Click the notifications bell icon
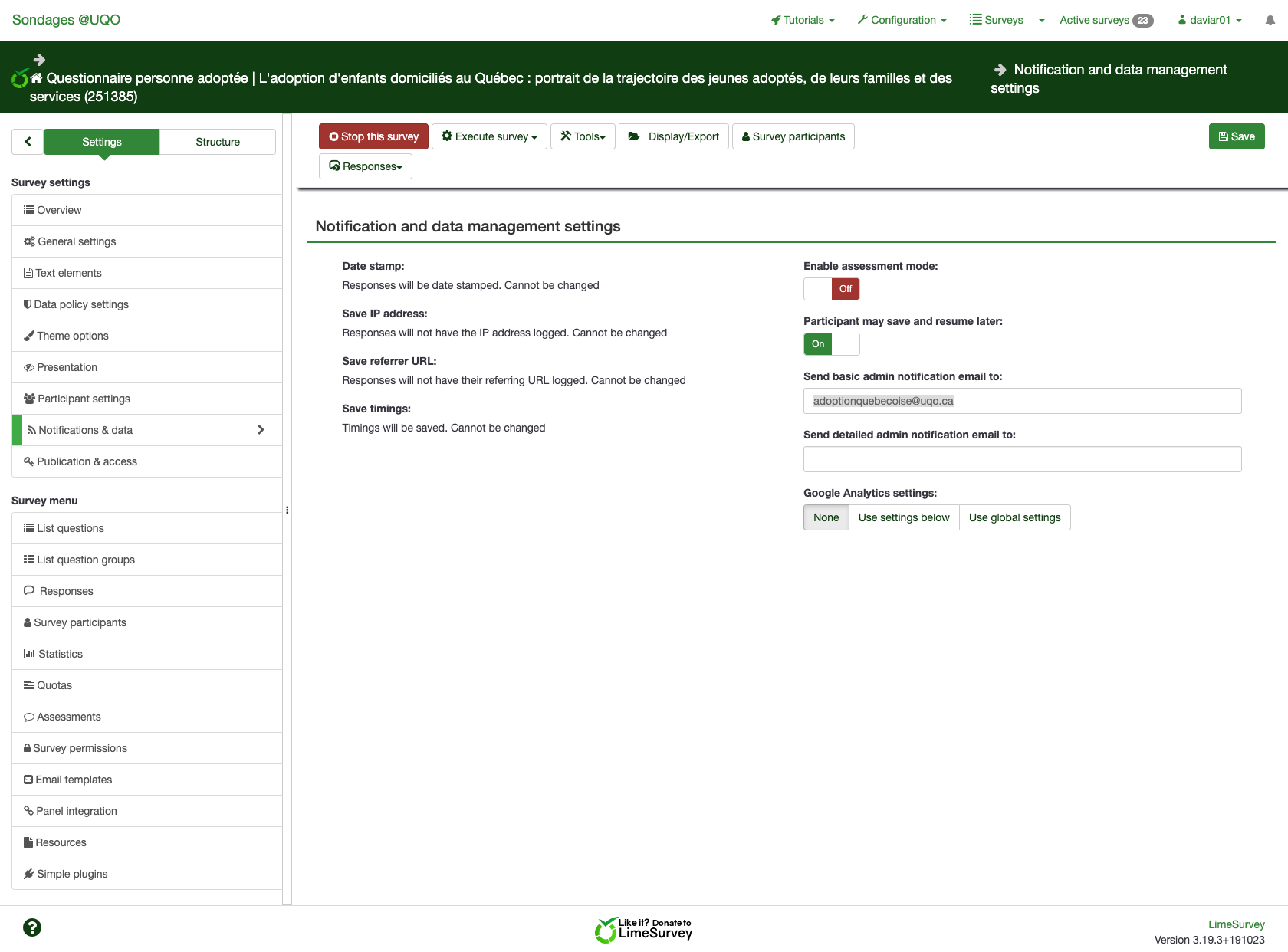Viewport: 1288px width, 952px height. click(x=1270, y=21)
